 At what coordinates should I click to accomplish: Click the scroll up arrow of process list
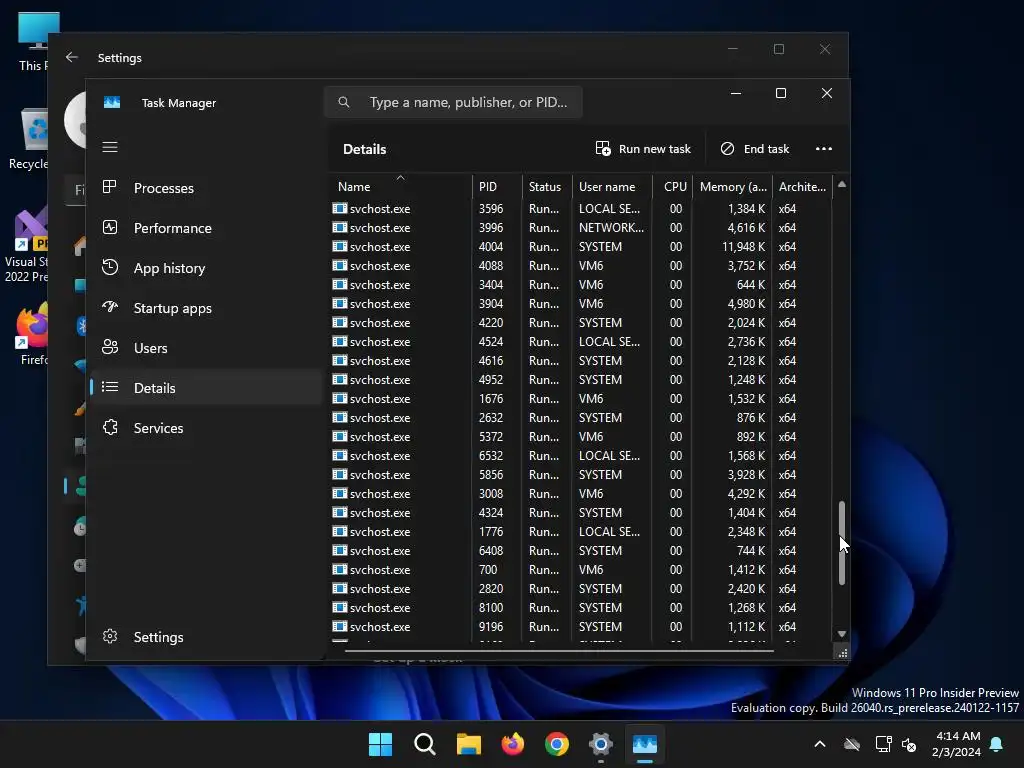(x=842, y=185)
